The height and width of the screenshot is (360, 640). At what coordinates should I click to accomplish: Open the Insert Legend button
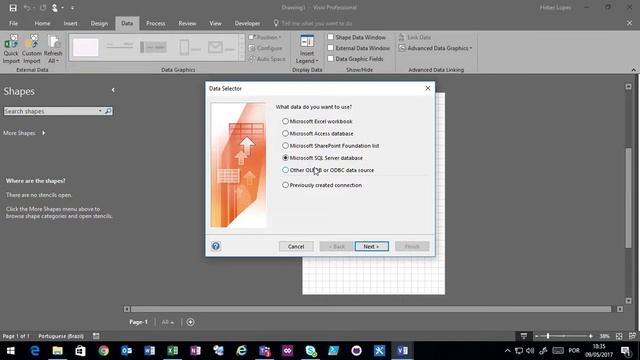point(307,49)
